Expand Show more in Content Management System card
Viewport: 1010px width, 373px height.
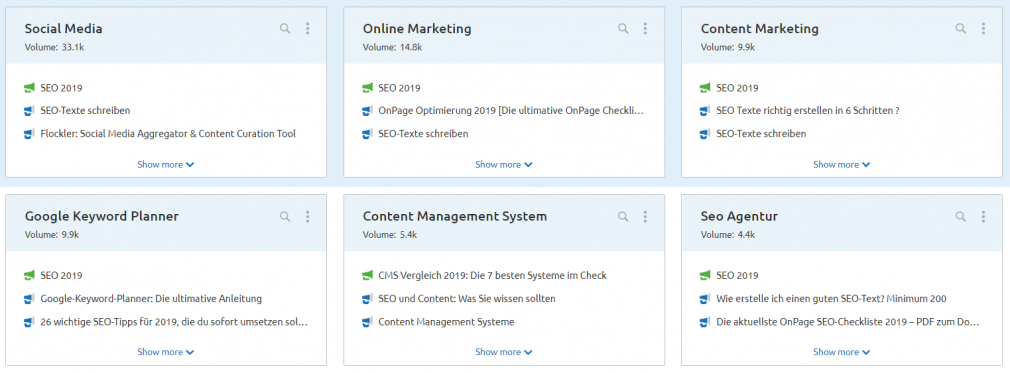pos(504,352)
